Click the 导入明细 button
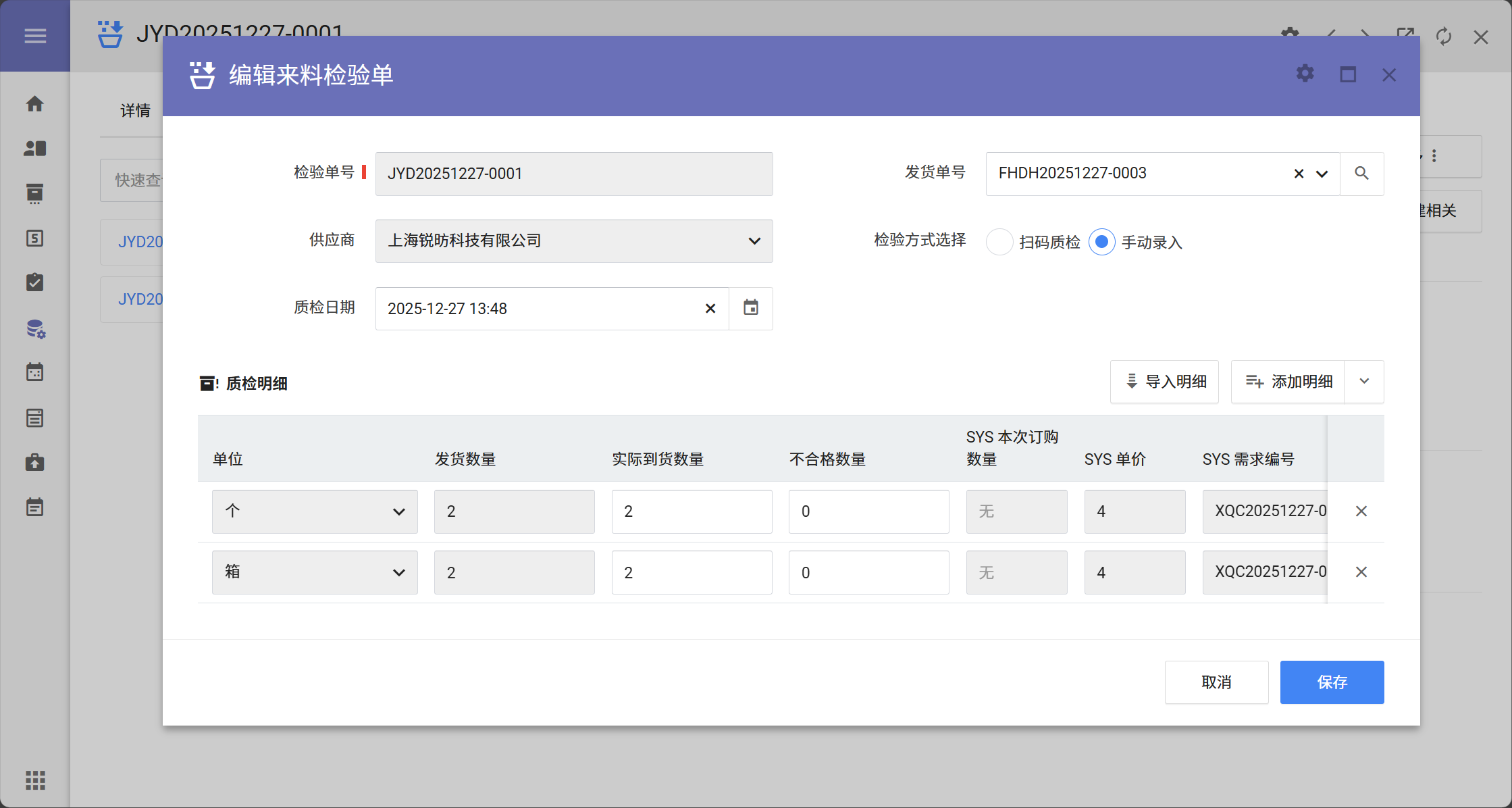This screenshot has height=808, width=1512. 1164,382
